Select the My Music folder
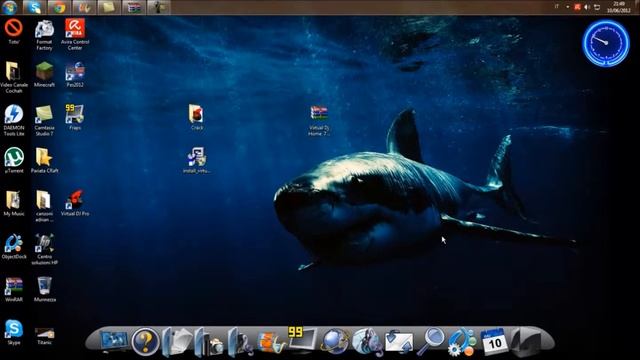 coord(13,203)
